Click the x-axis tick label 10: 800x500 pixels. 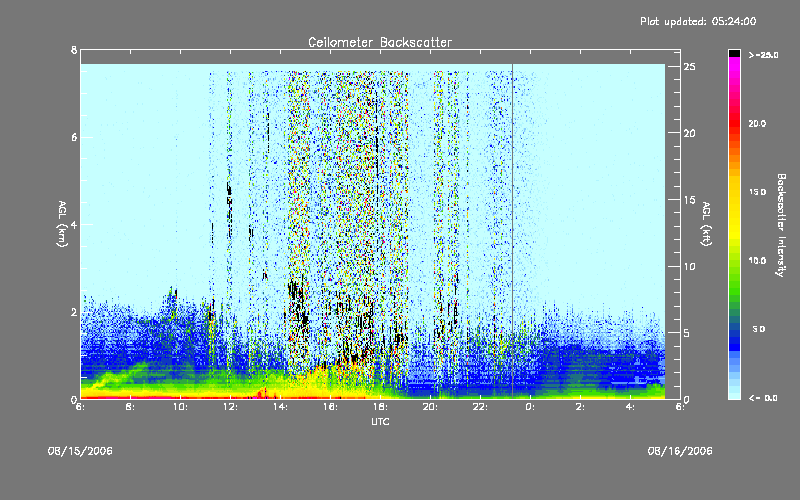point(180,407)
